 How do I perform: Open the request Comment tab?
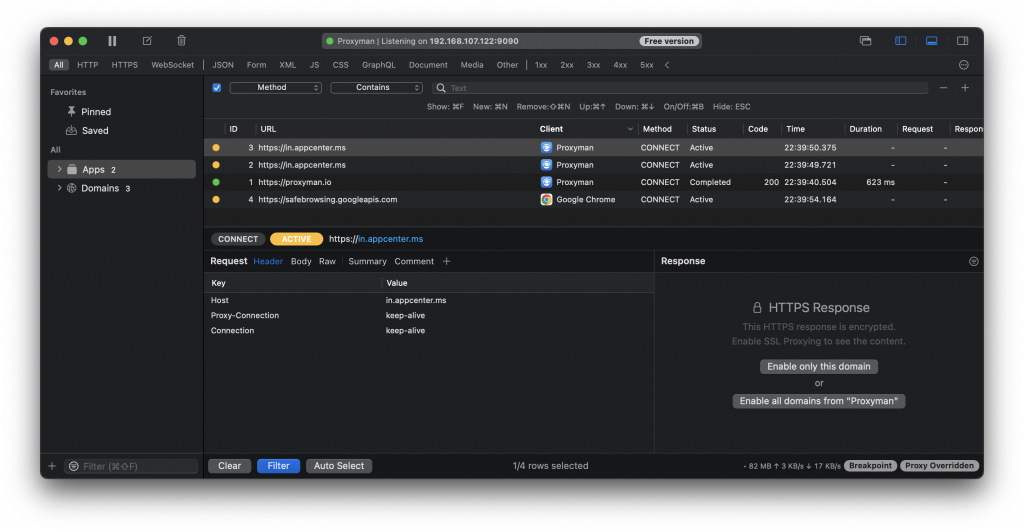tap(414, 261)
